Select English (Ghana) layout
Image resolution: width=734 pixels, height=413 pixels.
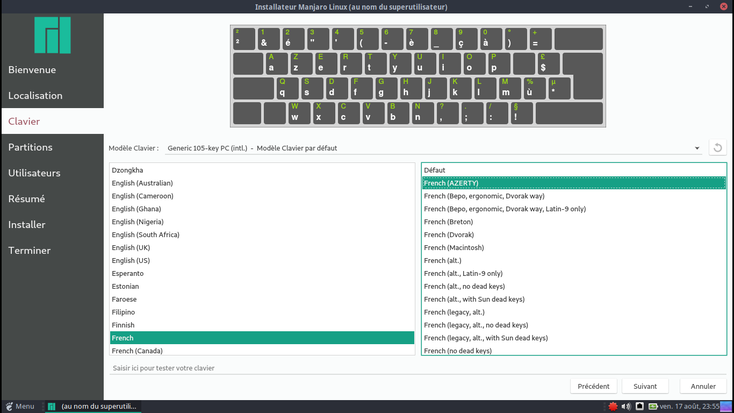pyautogui.click(x=262, y=209)
